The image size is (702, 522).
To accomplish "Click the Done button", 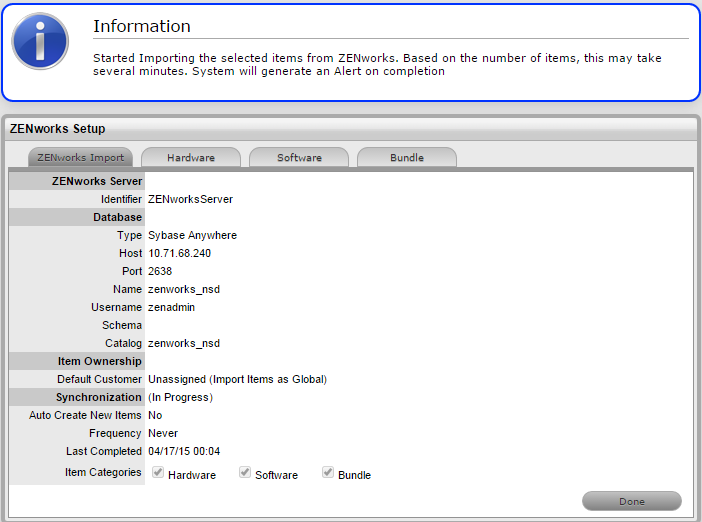I will [632, 501].
